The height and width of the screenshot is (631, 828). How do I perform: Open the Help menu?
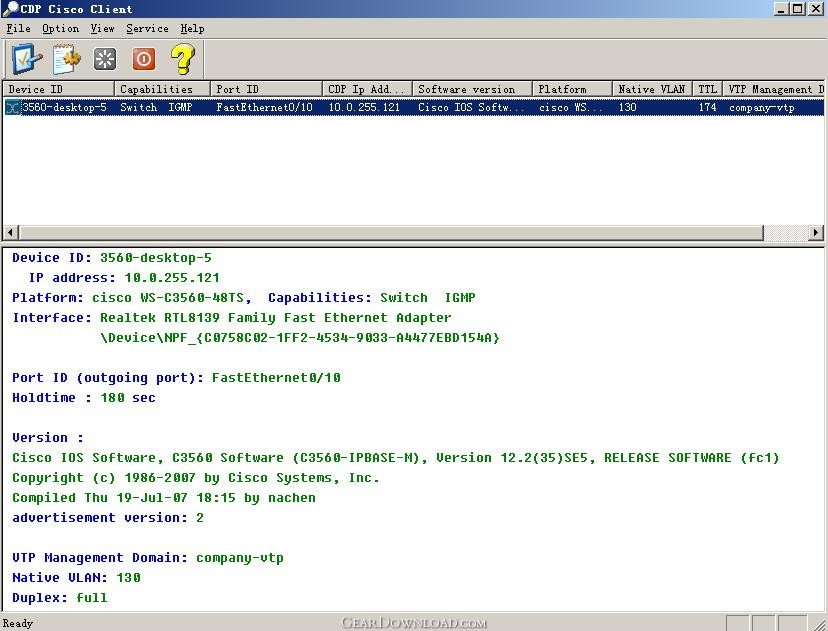point(192,29)
